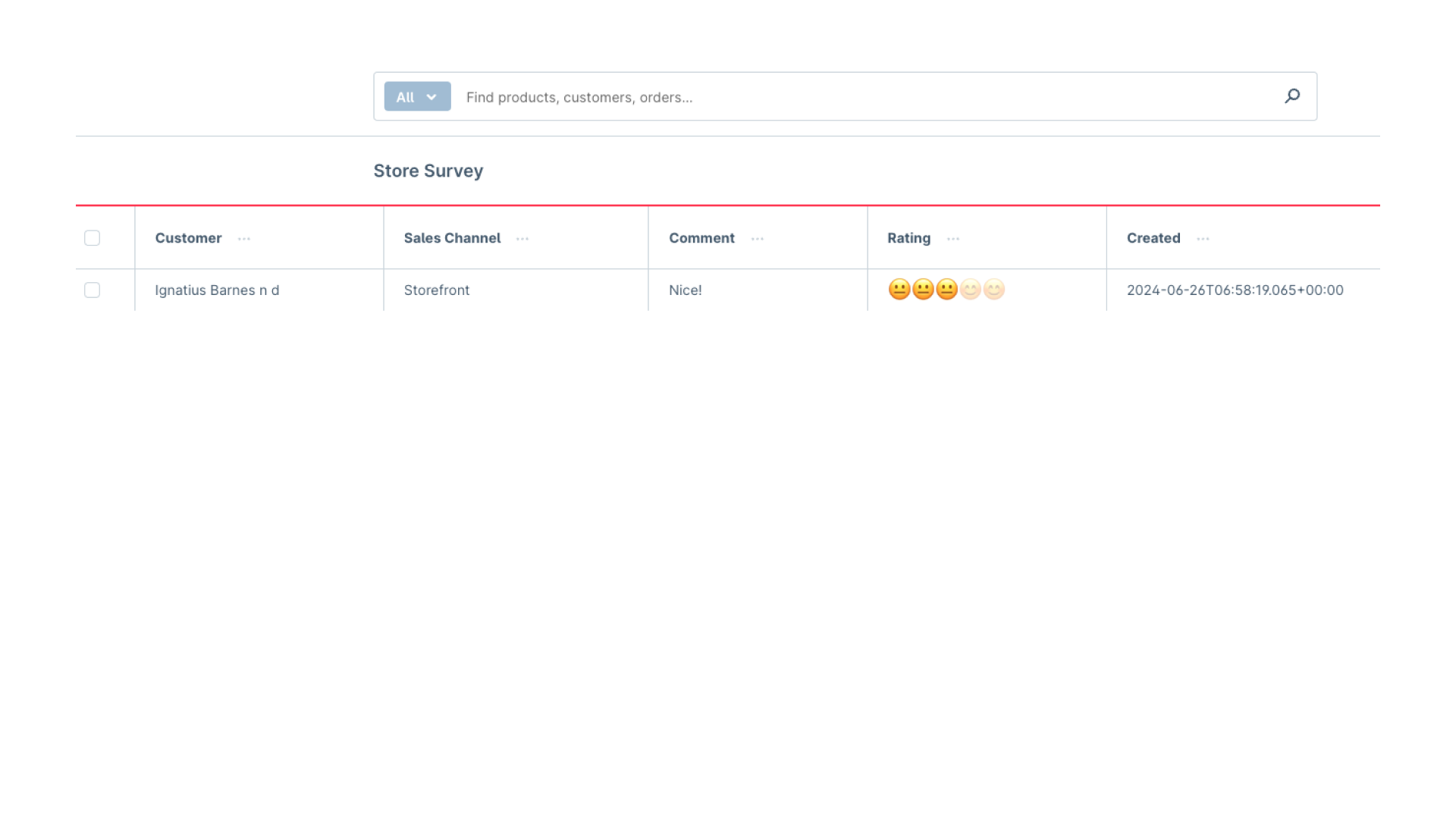The height and width of the screenshot is (819, 1456).
Task: Sort by the Customer column header
Action: click(x=188, y=238)
